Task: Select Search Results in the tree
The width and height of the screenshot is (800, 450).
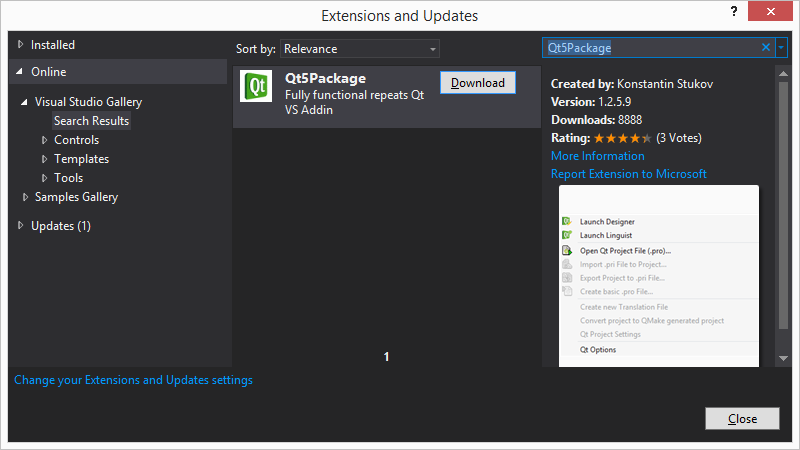Action: coord(91,121)
